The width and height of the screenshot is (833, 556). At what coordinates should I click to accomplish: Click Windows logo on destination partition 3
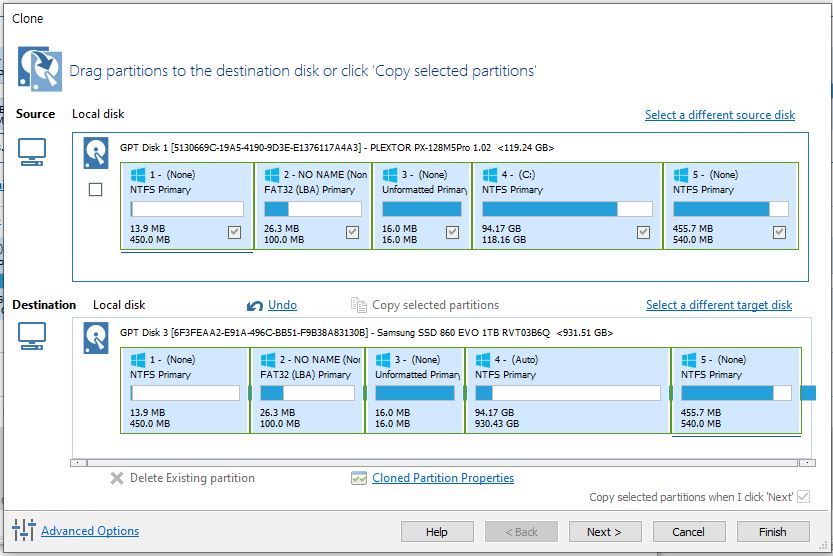tap(383, 360)
